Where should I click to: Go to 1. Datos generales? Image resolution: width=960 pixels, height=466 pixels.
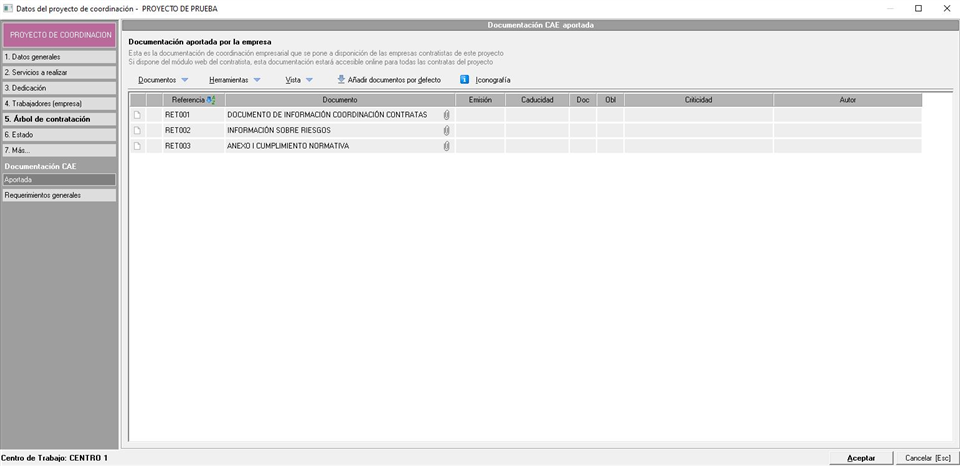(59, 57)
